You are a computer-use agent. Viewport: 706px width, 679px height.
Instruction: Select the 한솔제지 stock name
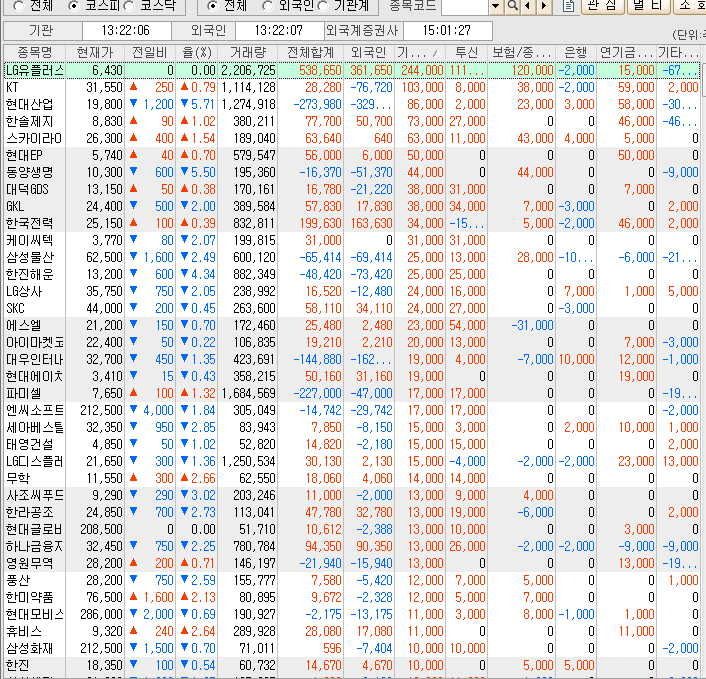[x=29, y=122]
